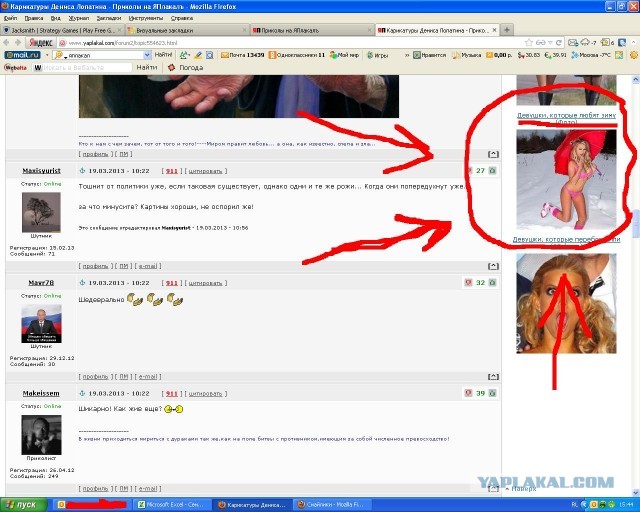Open Мой мир from toolbar
Screen dimensions: 640x512
[344, 55]
